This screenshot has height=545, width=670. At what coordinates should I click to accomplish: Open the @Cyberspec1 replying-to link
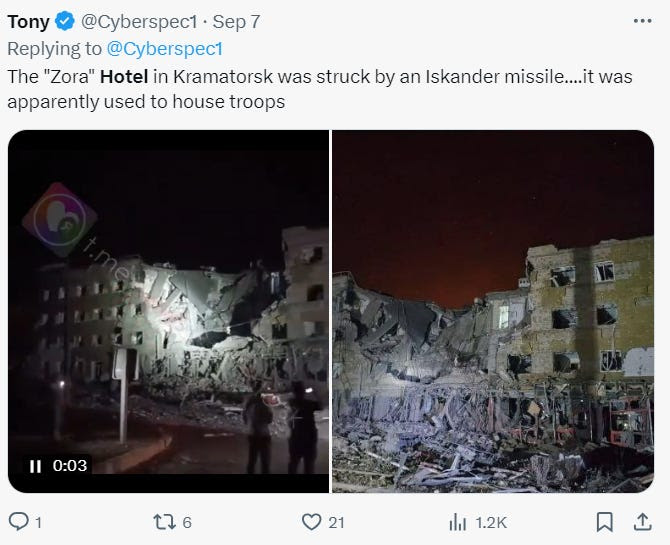[165, 49]
